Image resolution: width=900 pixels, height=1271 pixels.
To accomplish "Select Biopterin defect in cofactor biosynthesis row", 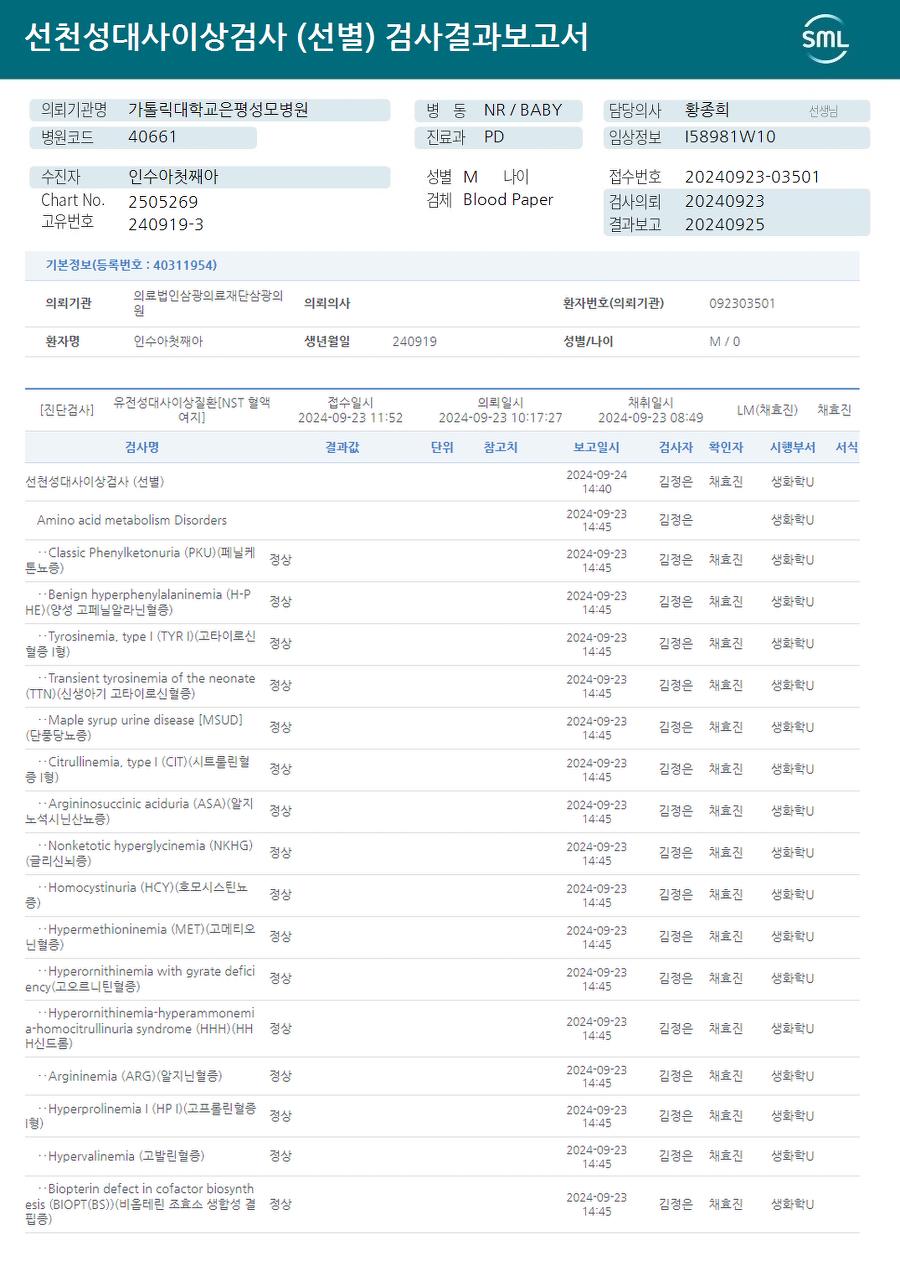I will click(442, 1204).
